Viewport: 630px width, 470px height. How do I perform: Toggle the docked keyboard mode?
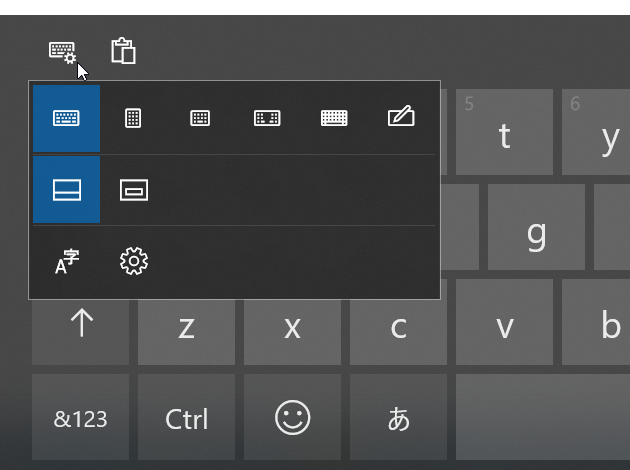(x=66, y=190)
